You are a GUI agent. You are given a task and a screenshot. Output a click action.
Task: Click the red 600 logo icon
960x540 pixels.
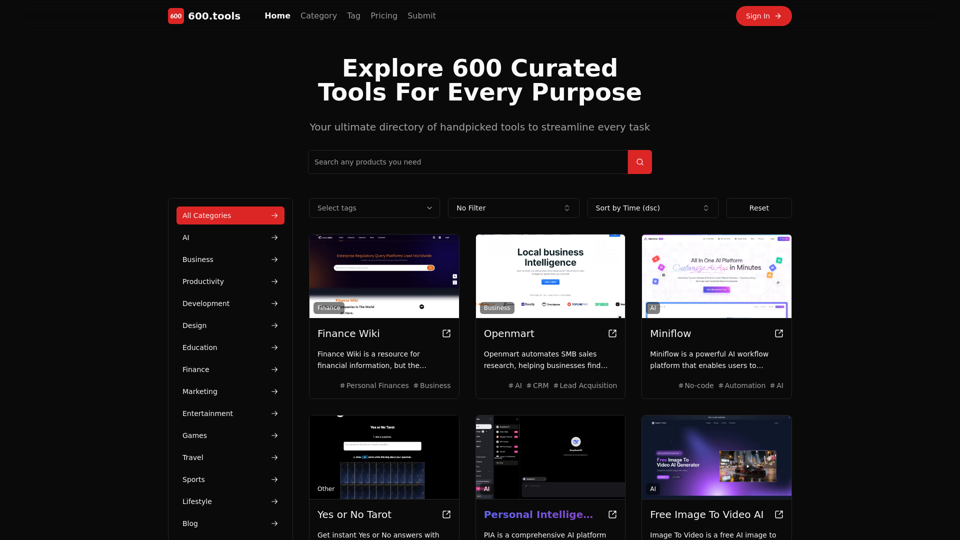(x=176, y=16)
